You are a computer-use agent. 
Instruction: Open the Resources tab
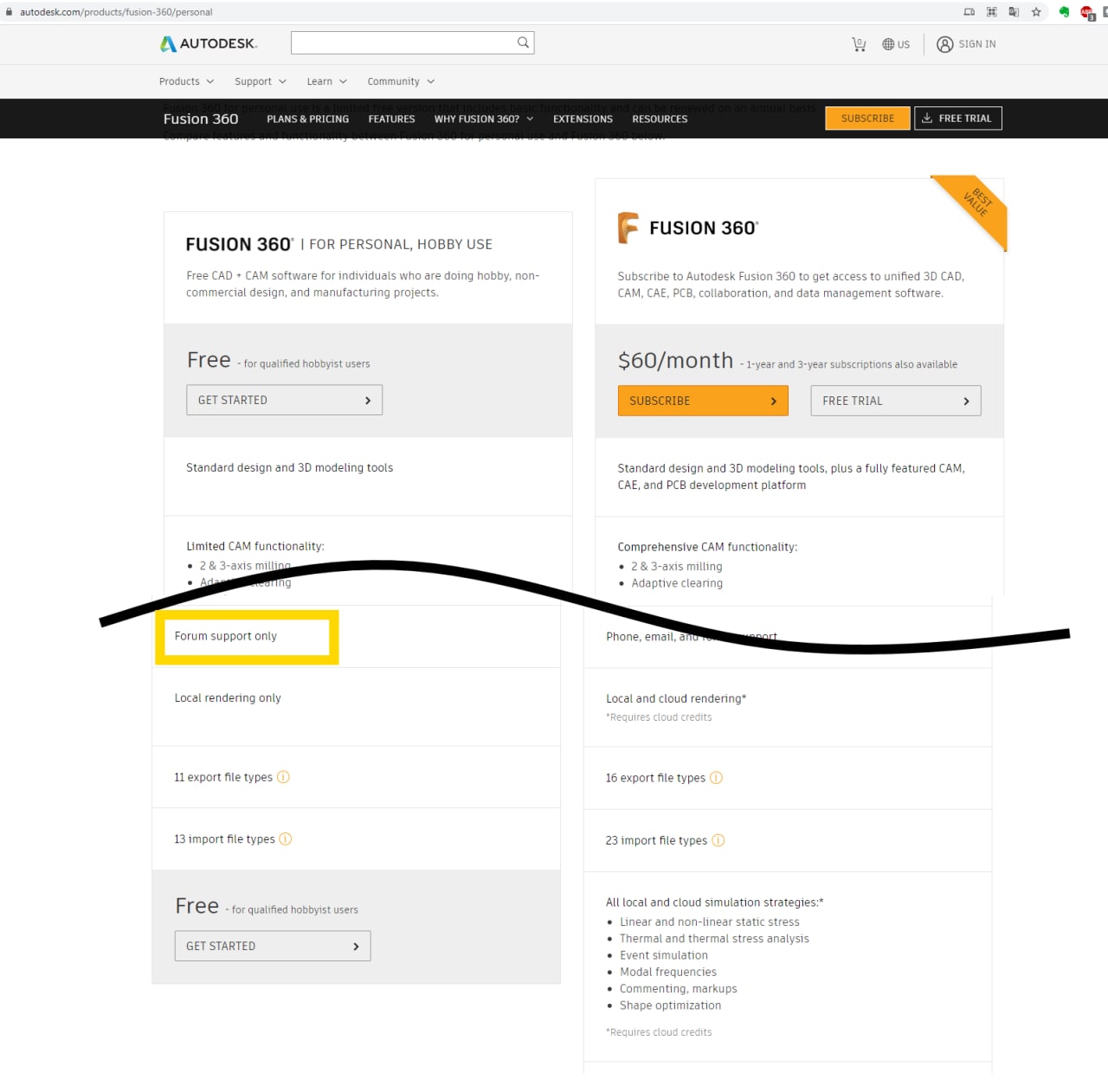click(x=660, y=119)
